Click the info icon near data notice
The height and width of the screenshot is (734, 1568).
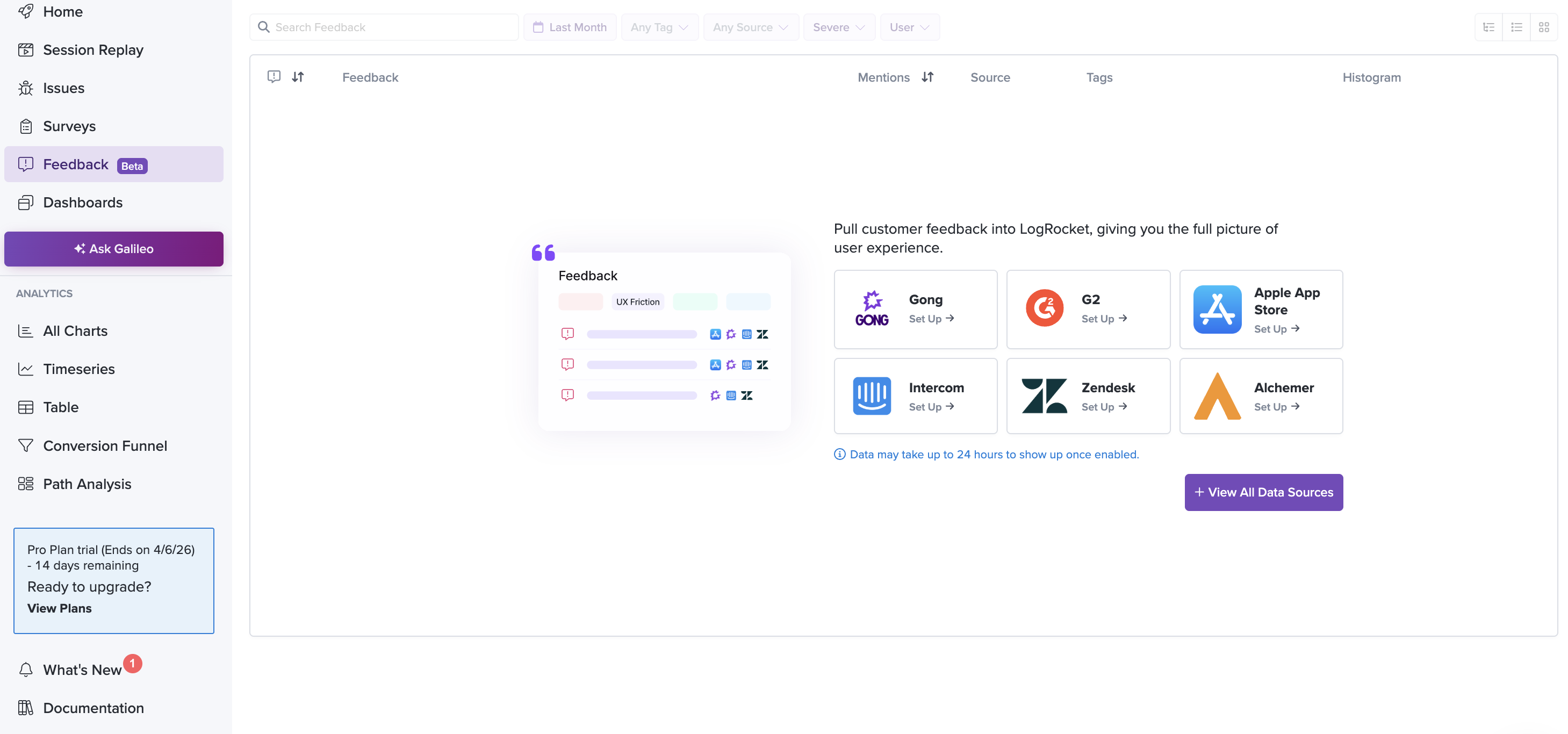tap(839, 454)
